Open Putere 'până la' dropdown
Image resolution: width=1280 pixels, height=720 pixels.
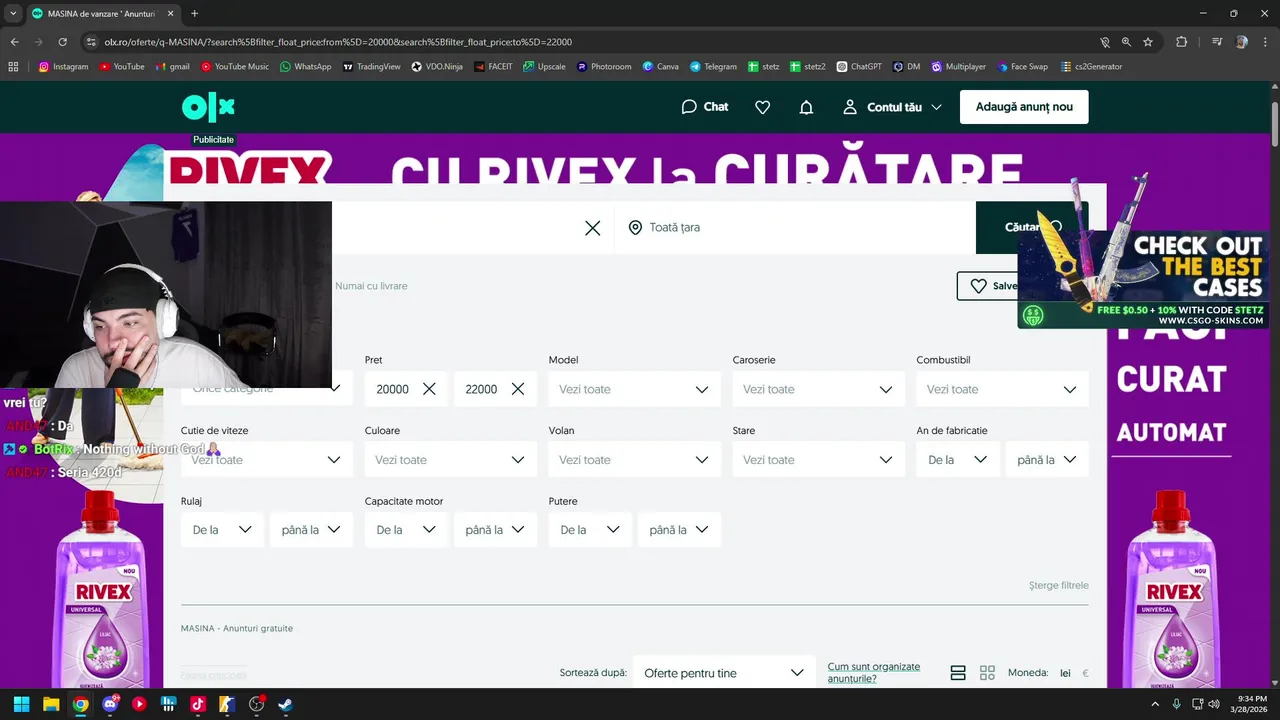click(x=679, y=530)
